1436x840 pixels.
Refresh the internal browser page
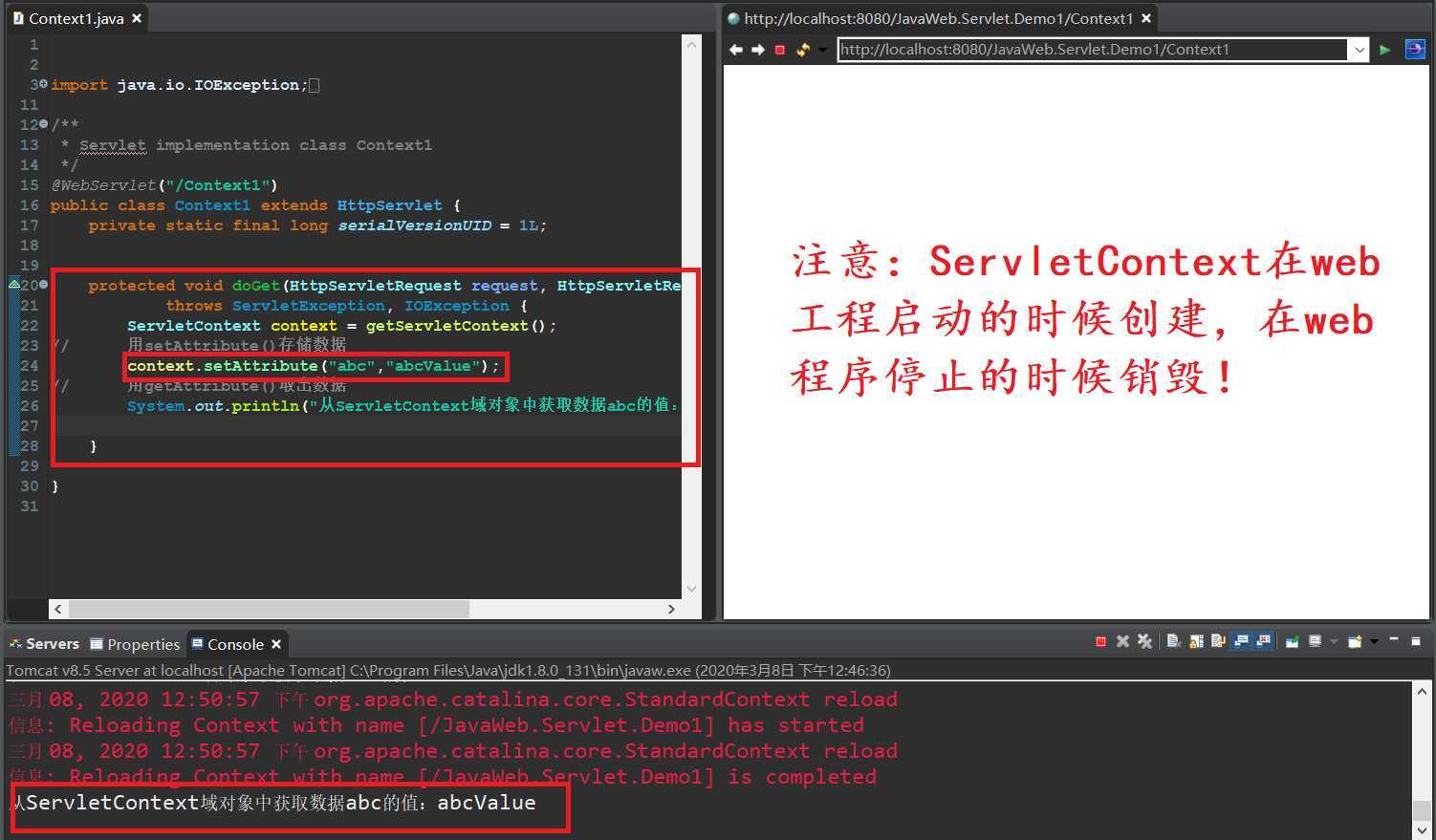pos(802,50)
